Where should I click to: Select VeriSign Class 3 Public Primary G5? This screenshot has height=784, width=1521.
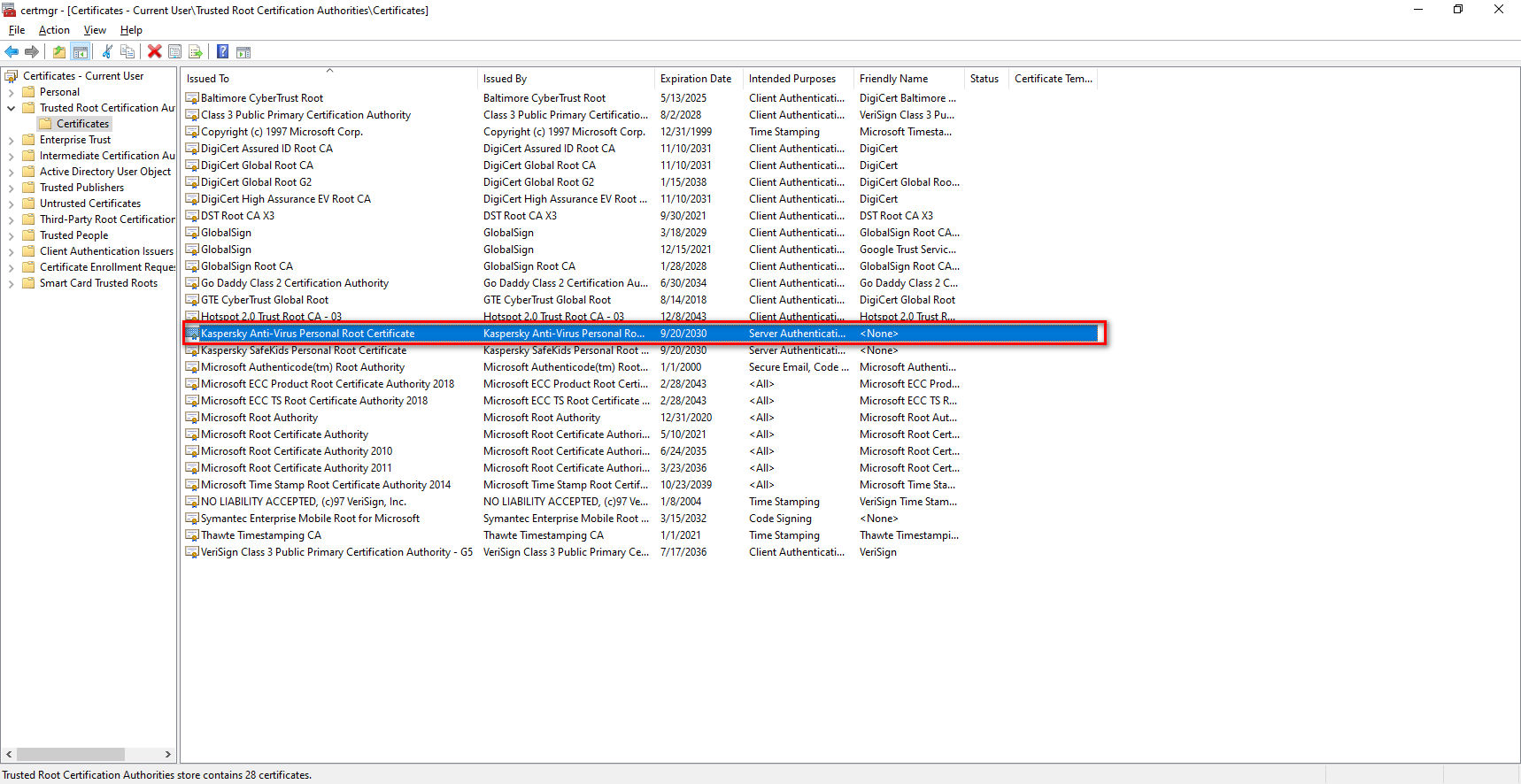[336, 552]
